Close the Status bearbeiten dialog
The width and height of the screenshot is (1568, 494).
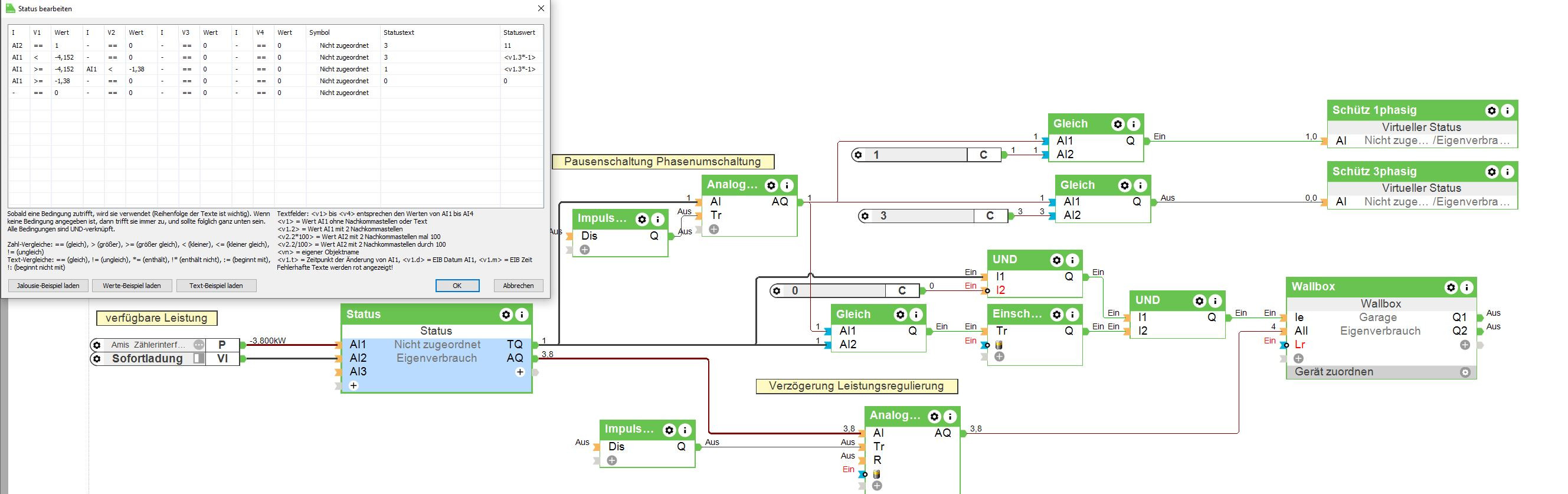[x=541, y=8]
